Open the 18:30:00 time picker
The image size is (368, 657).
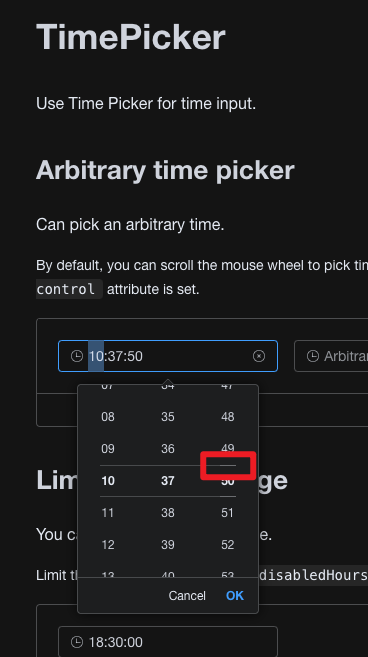[x=168, y=641]
